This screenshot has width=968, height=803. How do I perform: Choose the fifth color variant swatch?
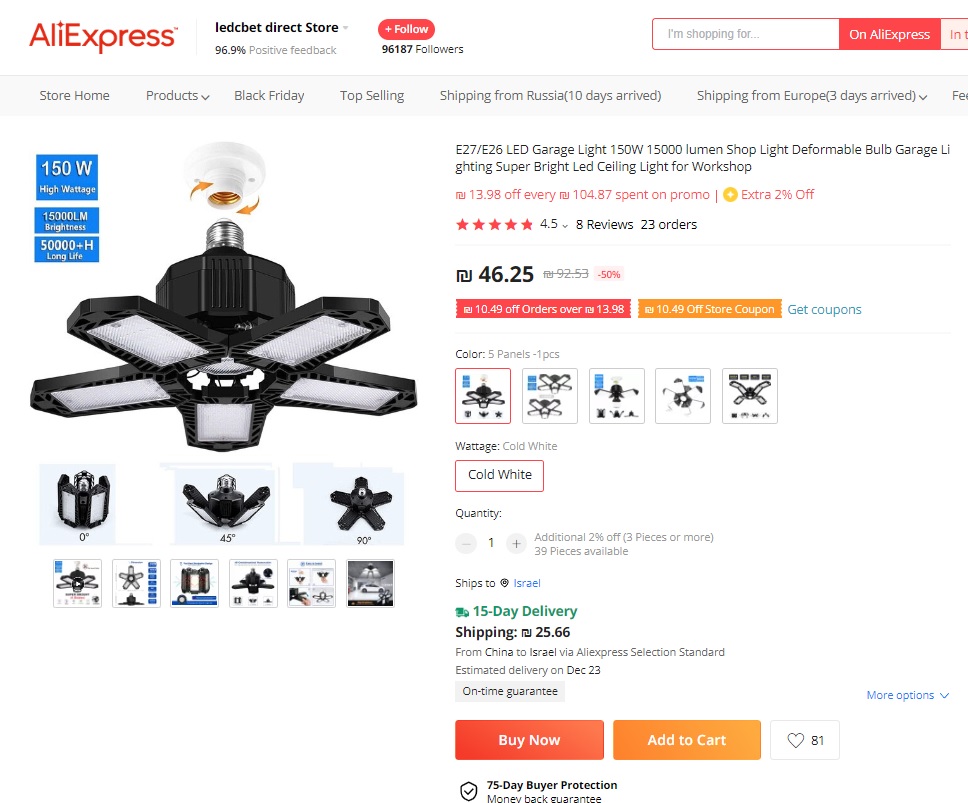point(749,396)
